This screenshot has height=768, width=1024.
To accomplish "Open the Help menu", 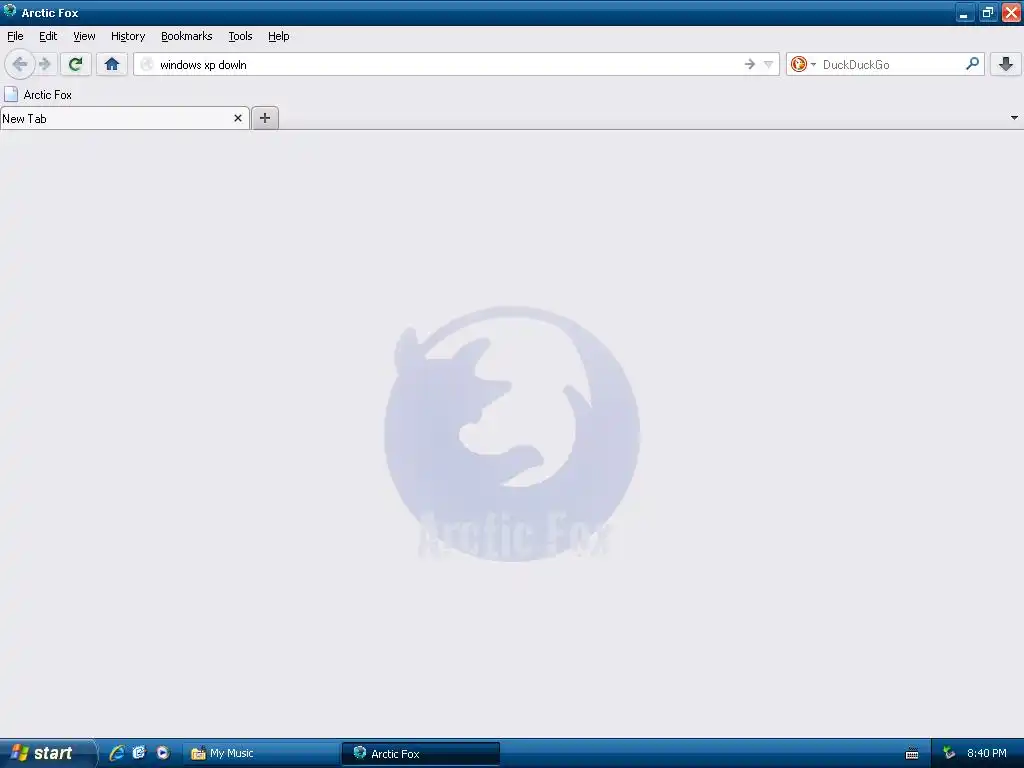I will [279, 36].
